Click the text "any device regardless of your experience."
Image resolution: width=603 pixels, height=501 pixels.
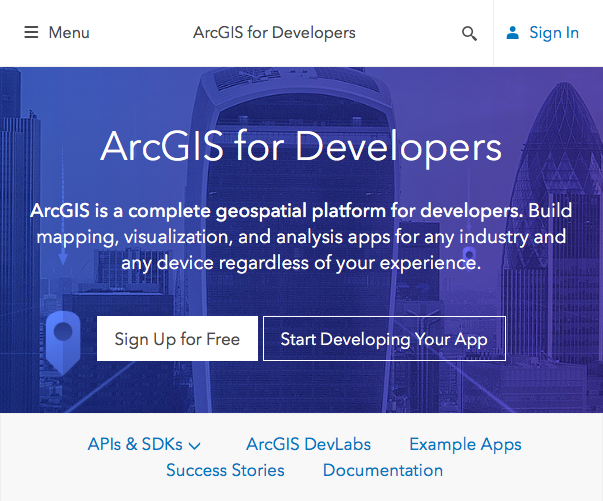point(301,263)
